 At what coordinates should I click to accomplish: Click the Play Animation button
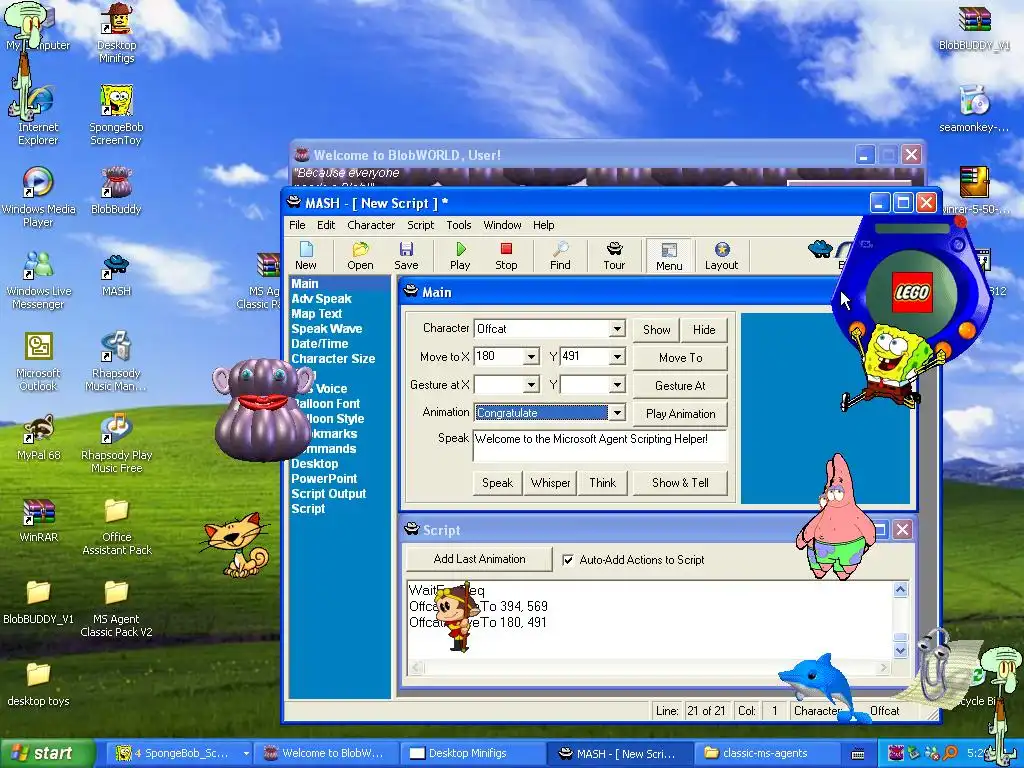pos(680,414)
